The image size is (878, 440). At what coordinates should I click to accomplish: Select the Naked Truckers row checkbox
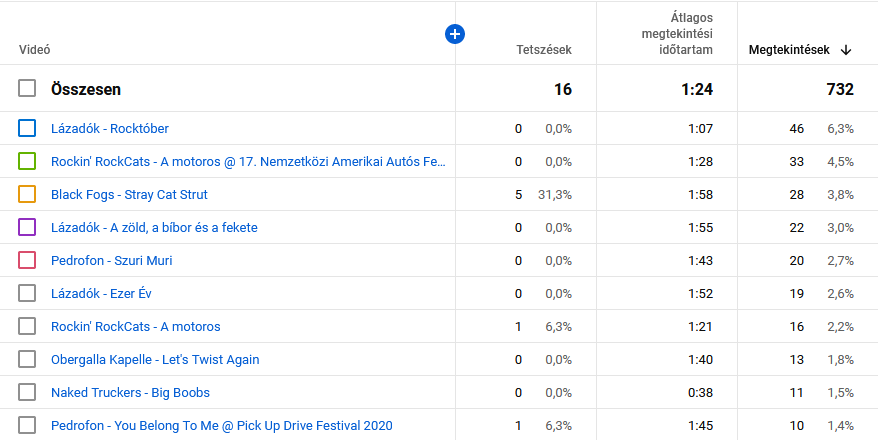(x=27, y=392)
